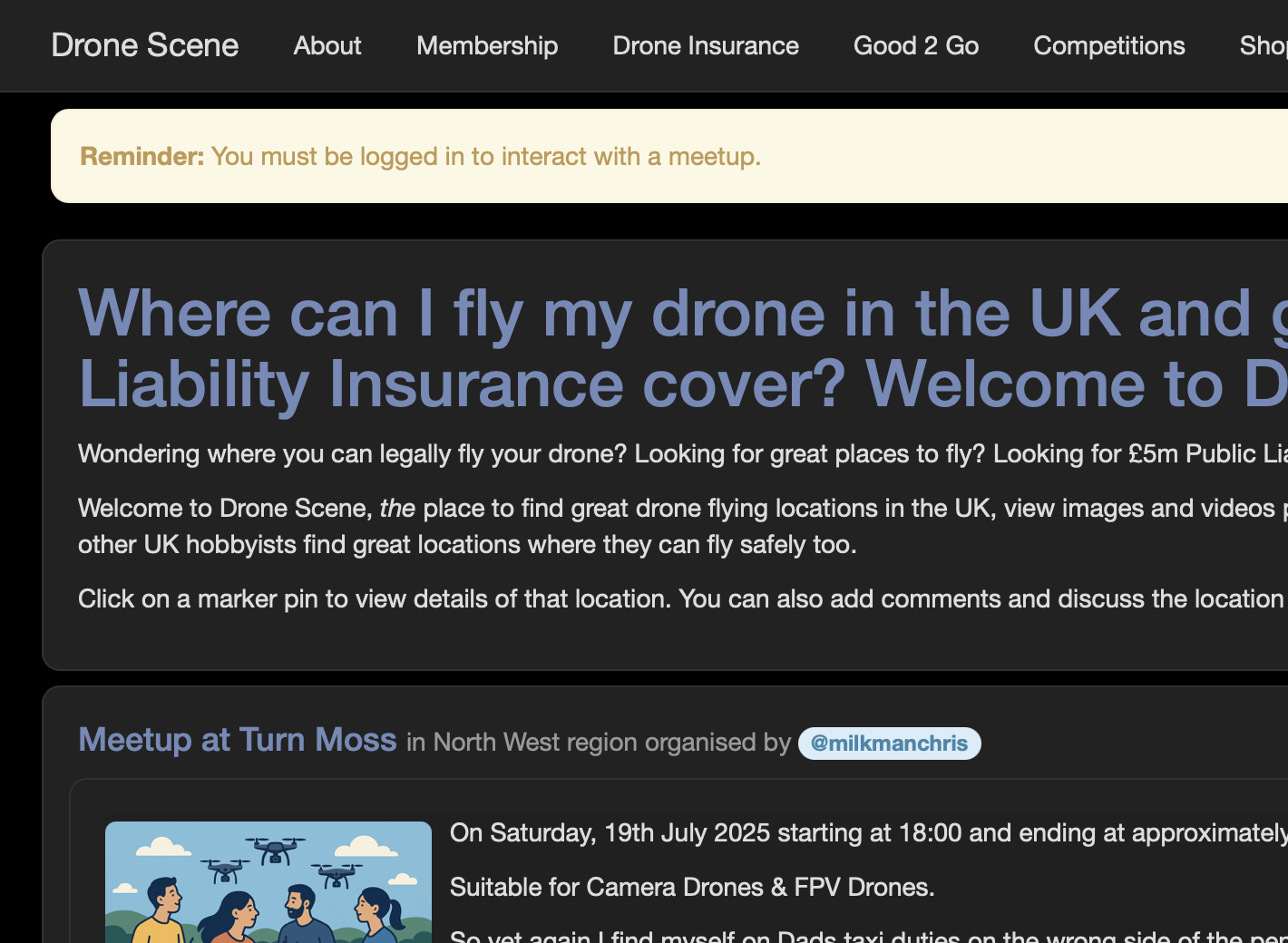
Task: Click the "Where can I fly my drone" heading
Action: tap(635, 314)
